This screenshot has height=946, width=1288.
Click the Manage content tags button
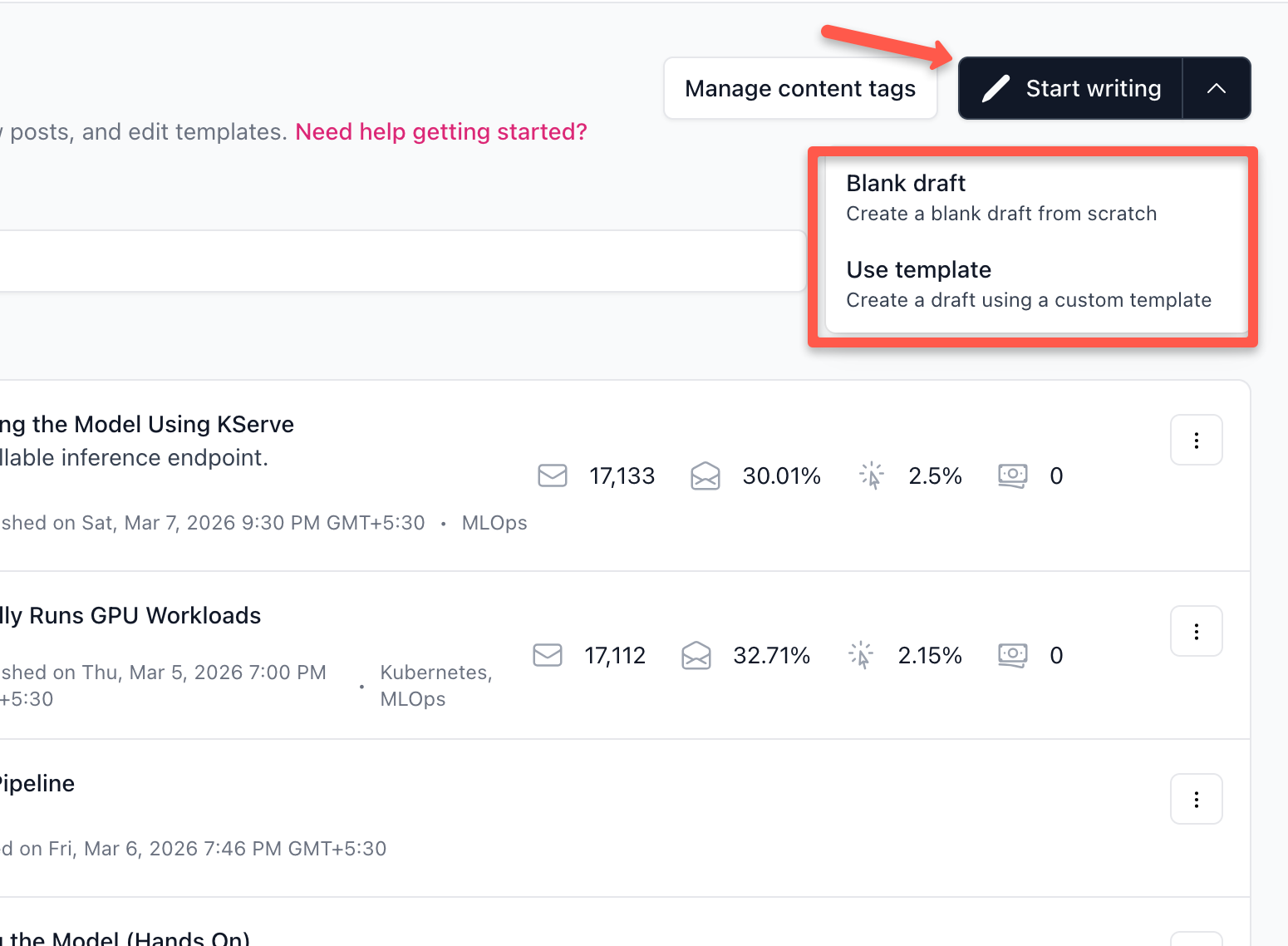point(799,87)
